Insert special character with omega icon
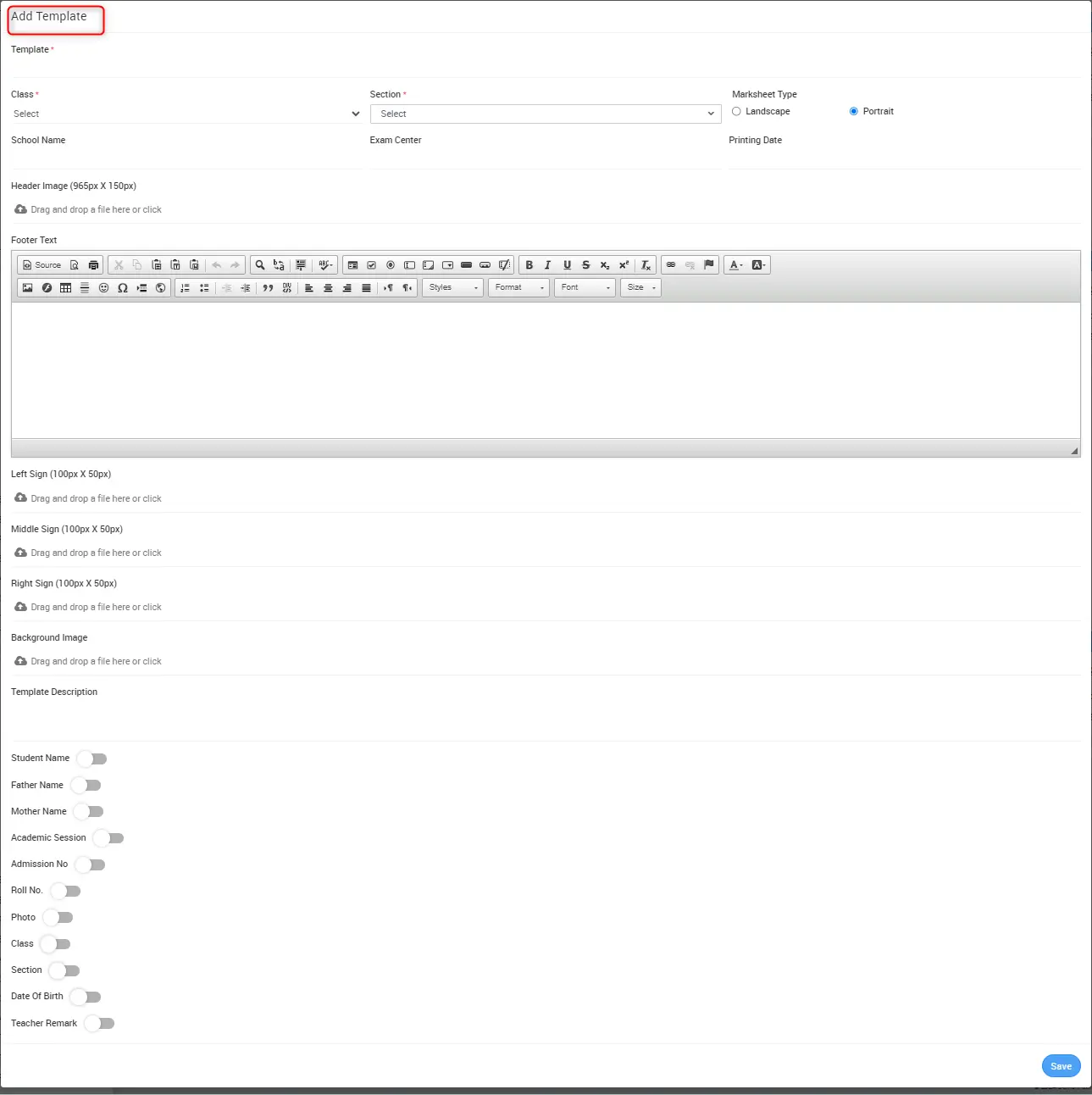Image resolution: width=1092 pixels, height=1095 pixels. coord(123,288)
